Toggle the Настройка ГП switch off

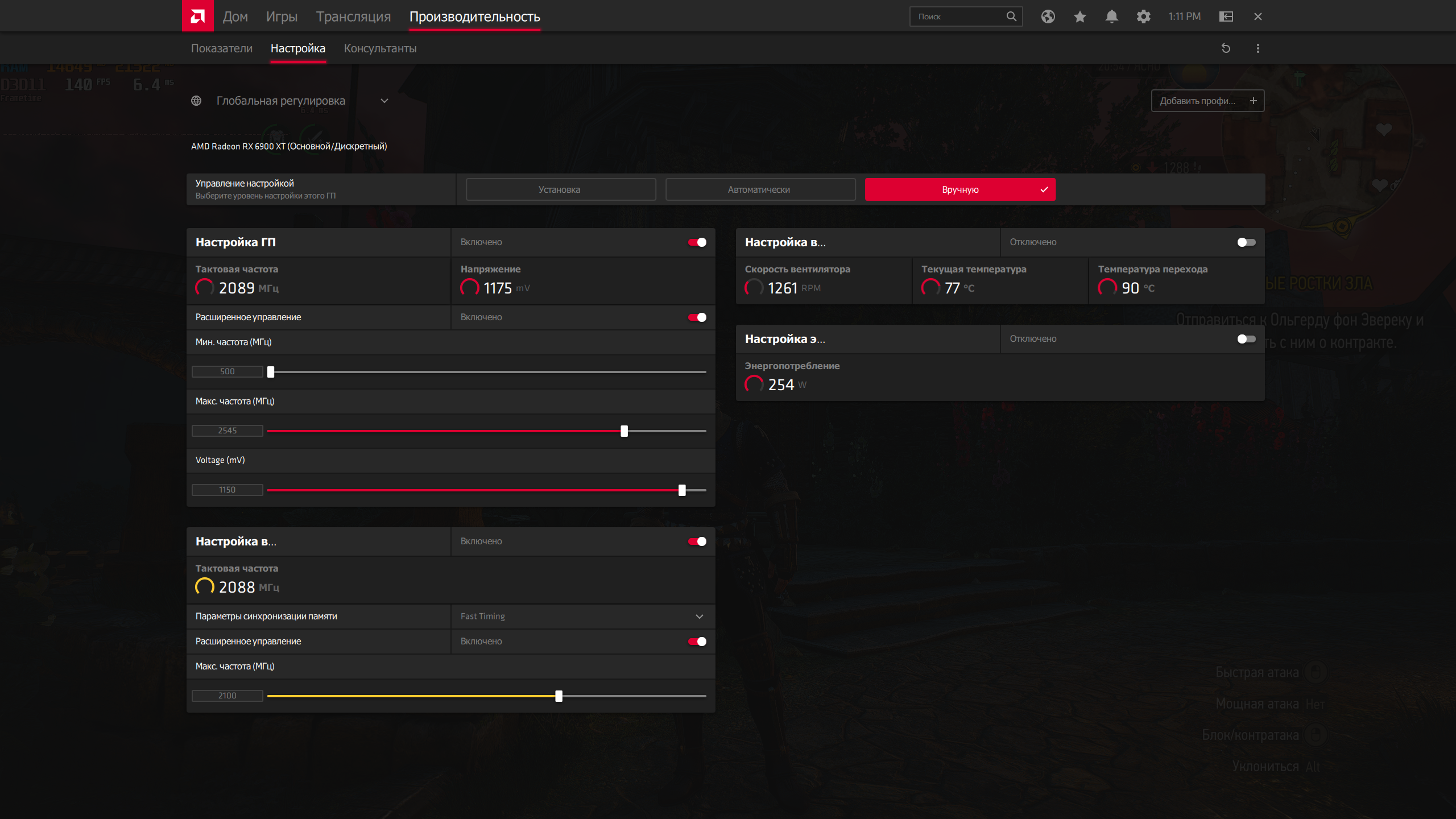[x=697, y=242]
